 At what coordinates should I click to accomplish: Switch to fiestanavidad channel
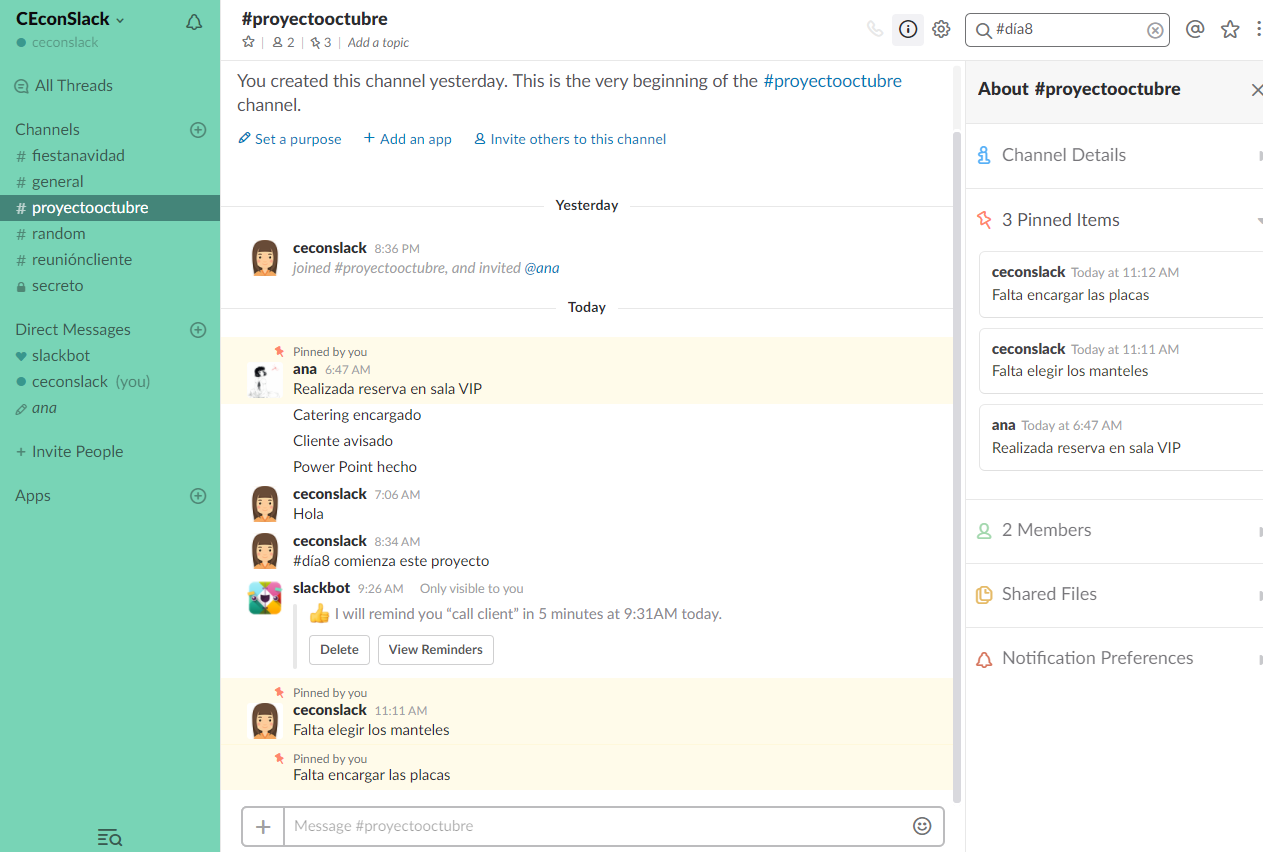click(78, 156)
